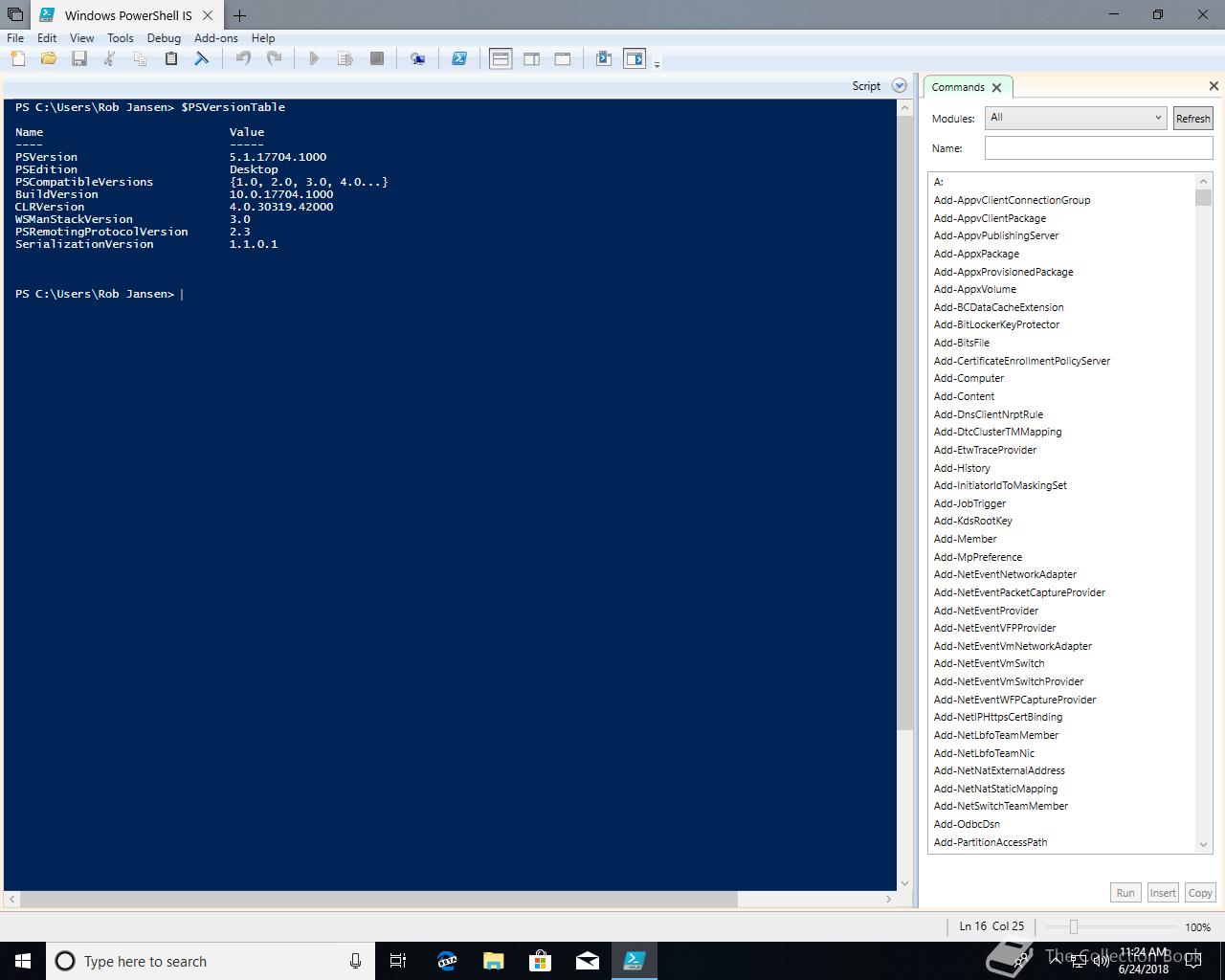Viewport: 1225px width, 980px height.
Task: Click the console horizontal scrollbar
Action: pos(379,900)
